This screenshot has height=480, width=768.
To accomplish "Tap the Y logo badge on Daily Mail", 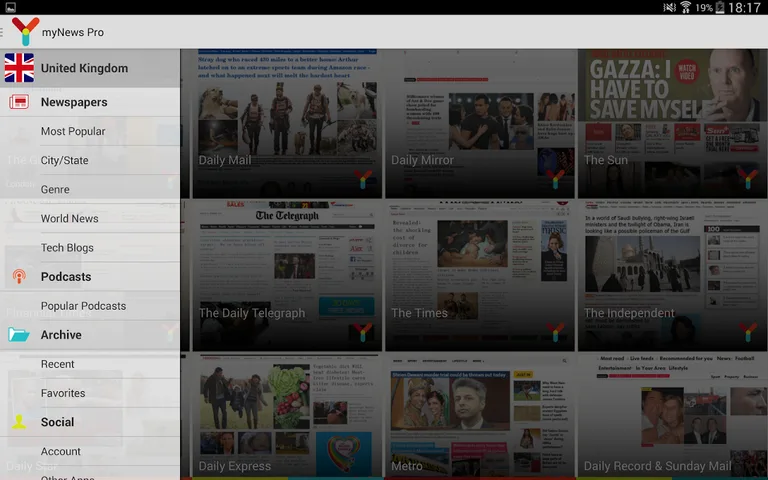I will 363,179.
